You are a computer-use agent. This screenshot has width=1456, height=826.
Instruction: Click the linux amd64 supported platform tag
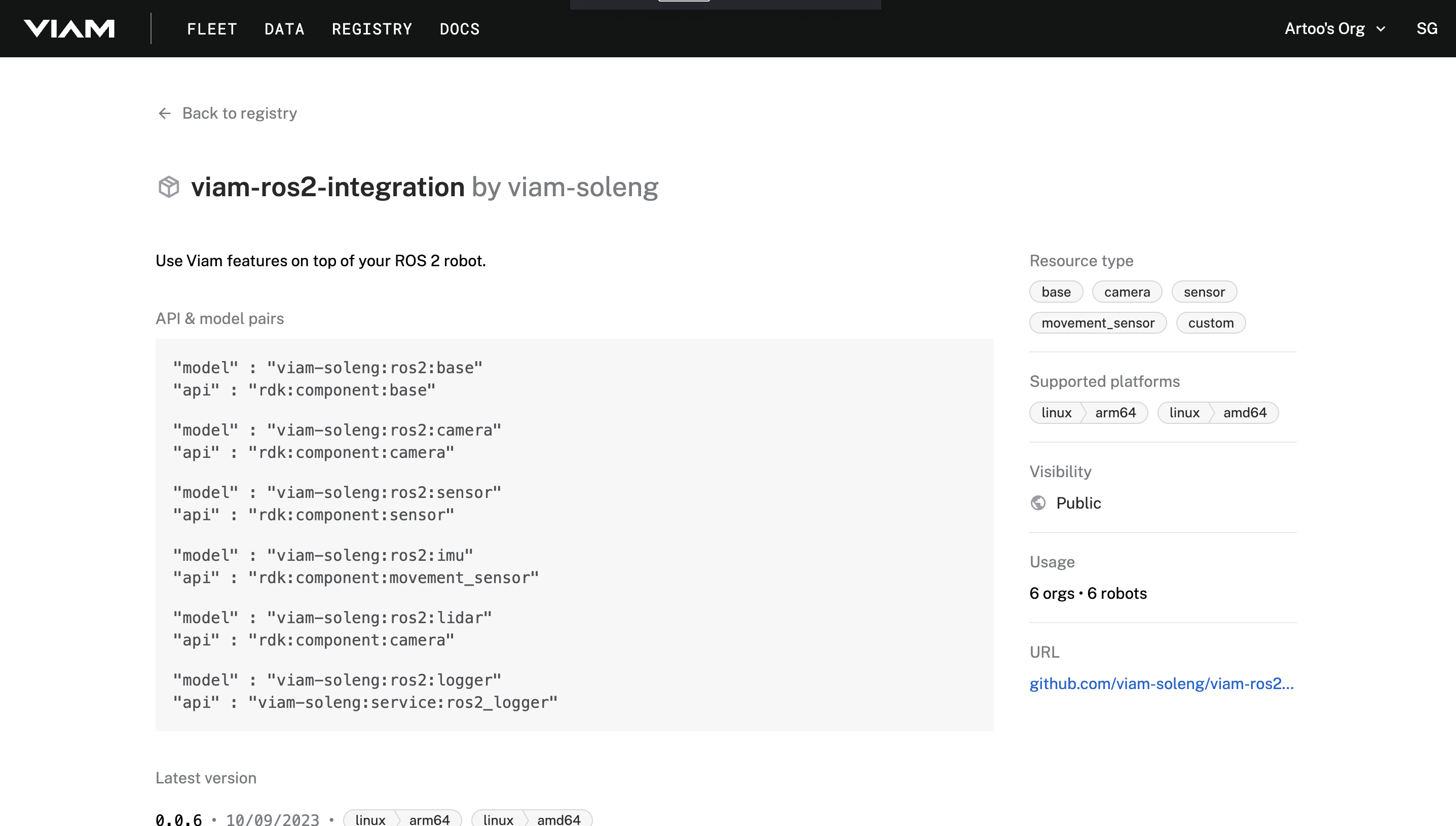(1218, 412)
